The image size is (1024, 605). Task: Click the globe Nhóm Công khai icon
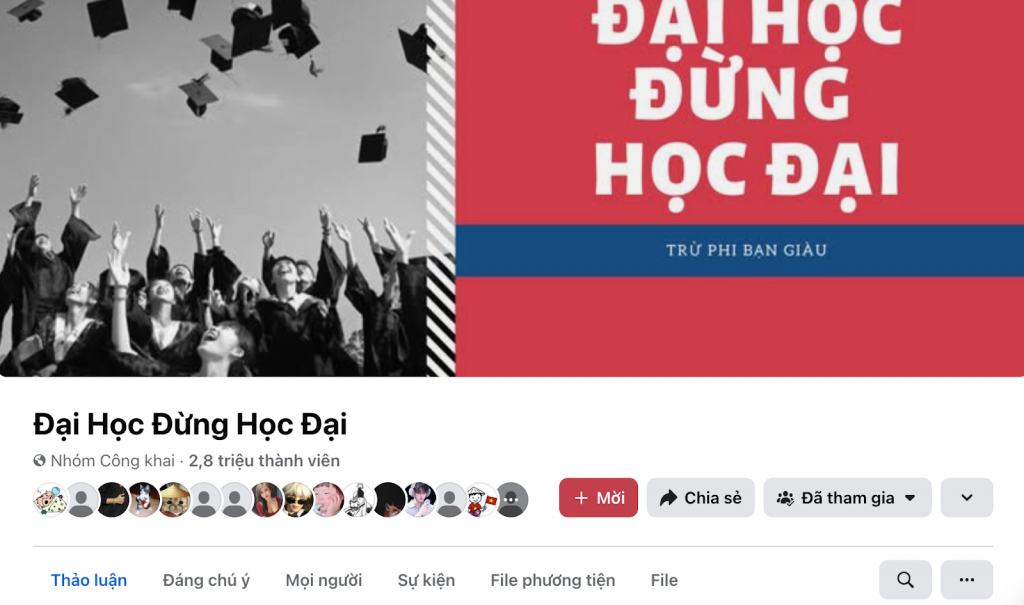pos(39,461)
